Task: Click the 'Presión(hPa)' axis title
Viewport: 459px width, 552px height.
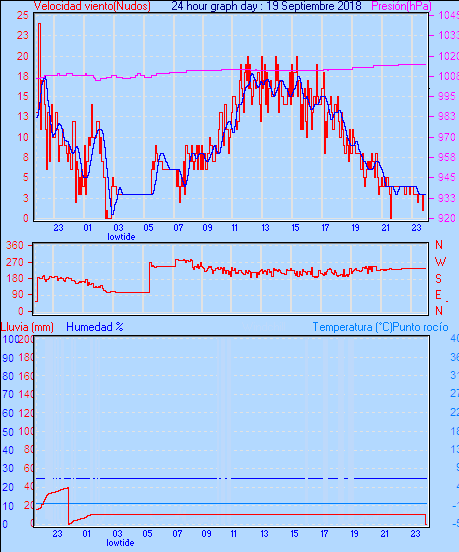Action: point(402,6)
